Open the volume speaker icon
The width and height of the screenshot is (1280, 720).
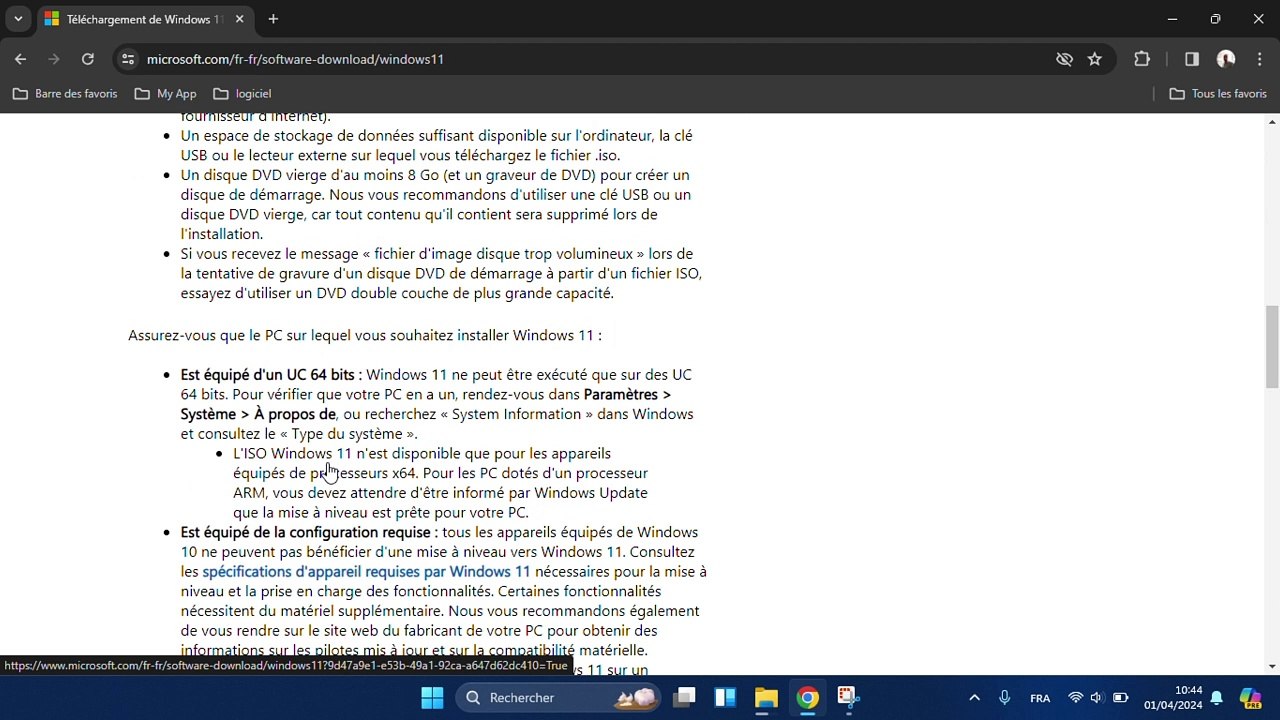1097,698
